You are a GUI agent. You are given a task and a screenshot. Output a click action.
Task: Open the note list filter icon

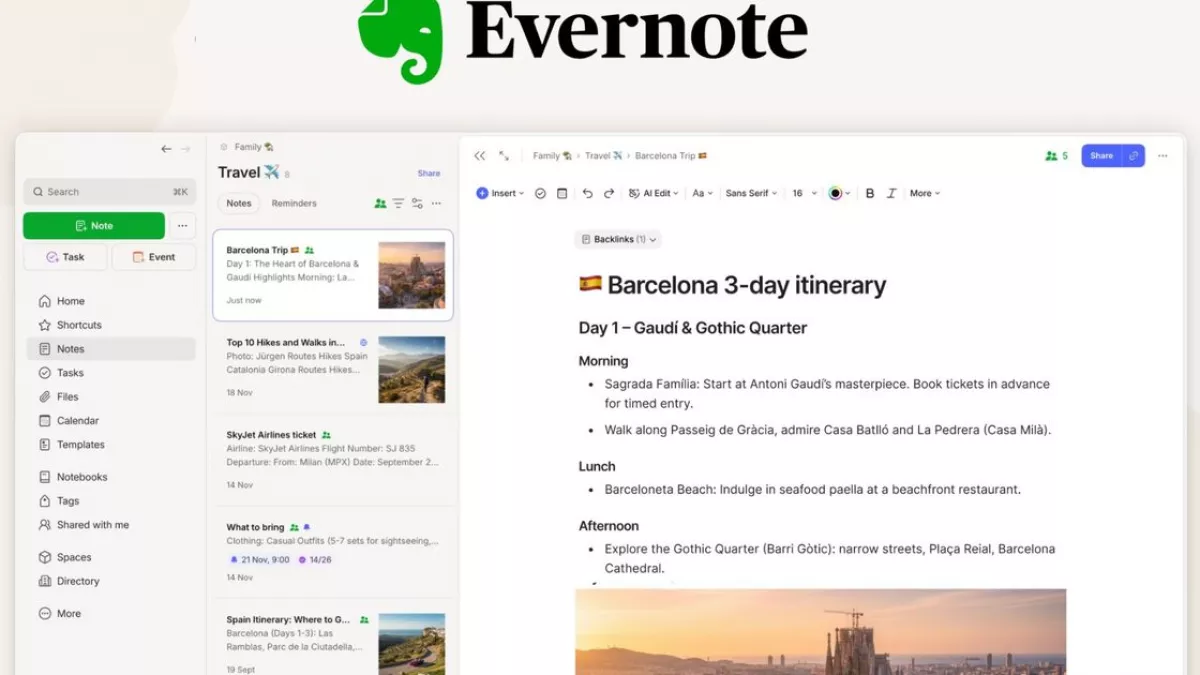tap(398, 203)
